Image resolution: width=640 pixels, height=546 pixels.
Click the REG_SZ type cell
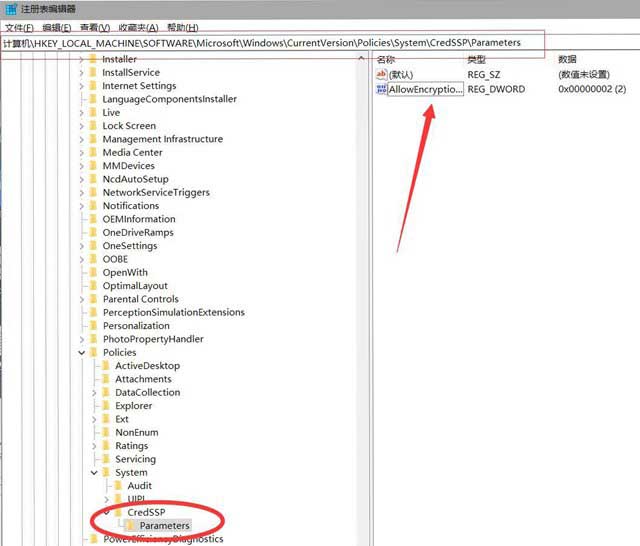pyautogui.click(x=484, y=75)
